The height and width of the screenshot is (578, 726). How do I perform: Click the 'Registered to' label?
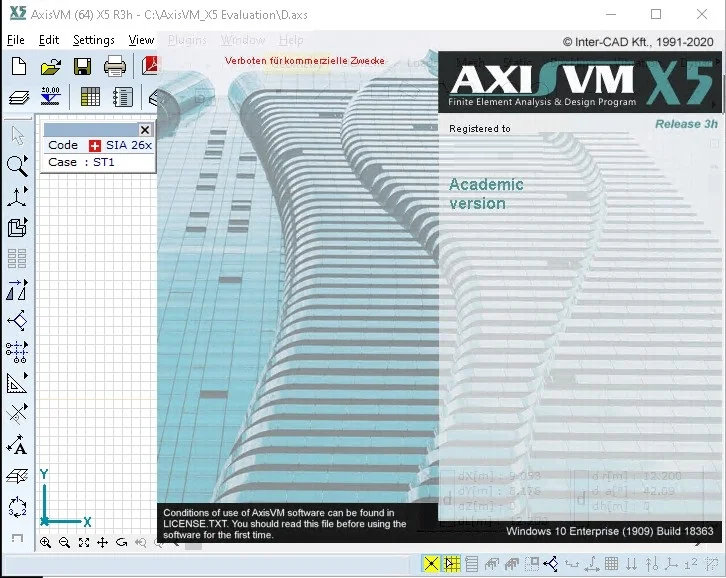point(480,129)
